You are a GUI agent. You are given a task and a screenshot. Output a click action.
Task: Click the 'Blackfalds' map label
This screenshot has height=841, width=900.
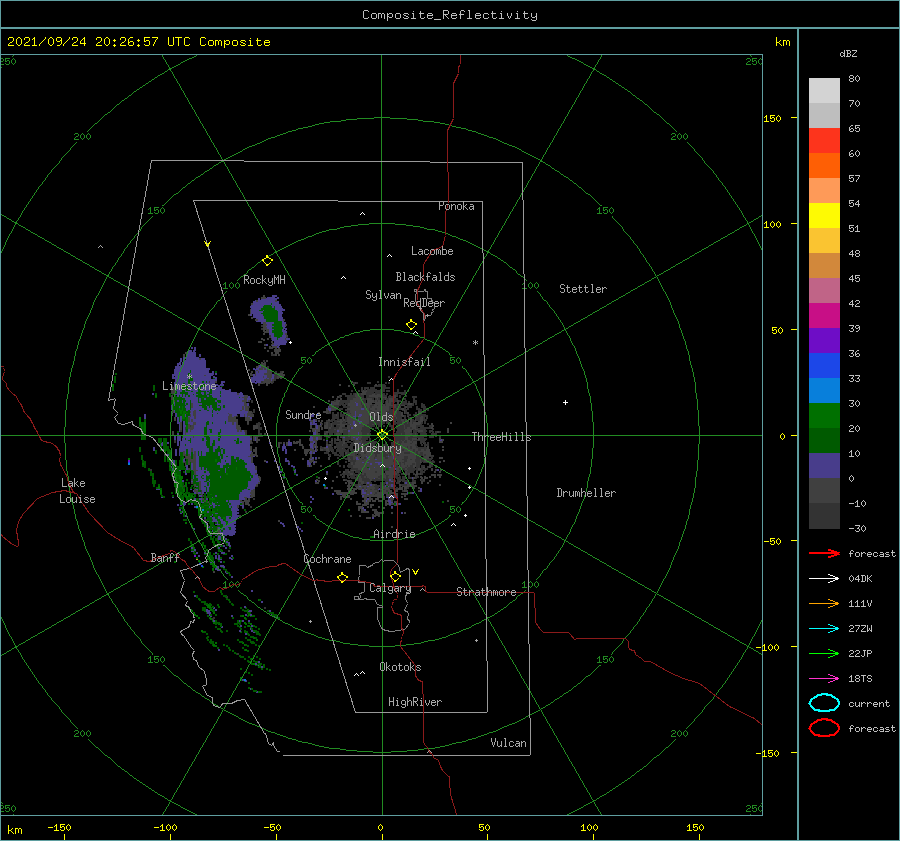point(425,277)
